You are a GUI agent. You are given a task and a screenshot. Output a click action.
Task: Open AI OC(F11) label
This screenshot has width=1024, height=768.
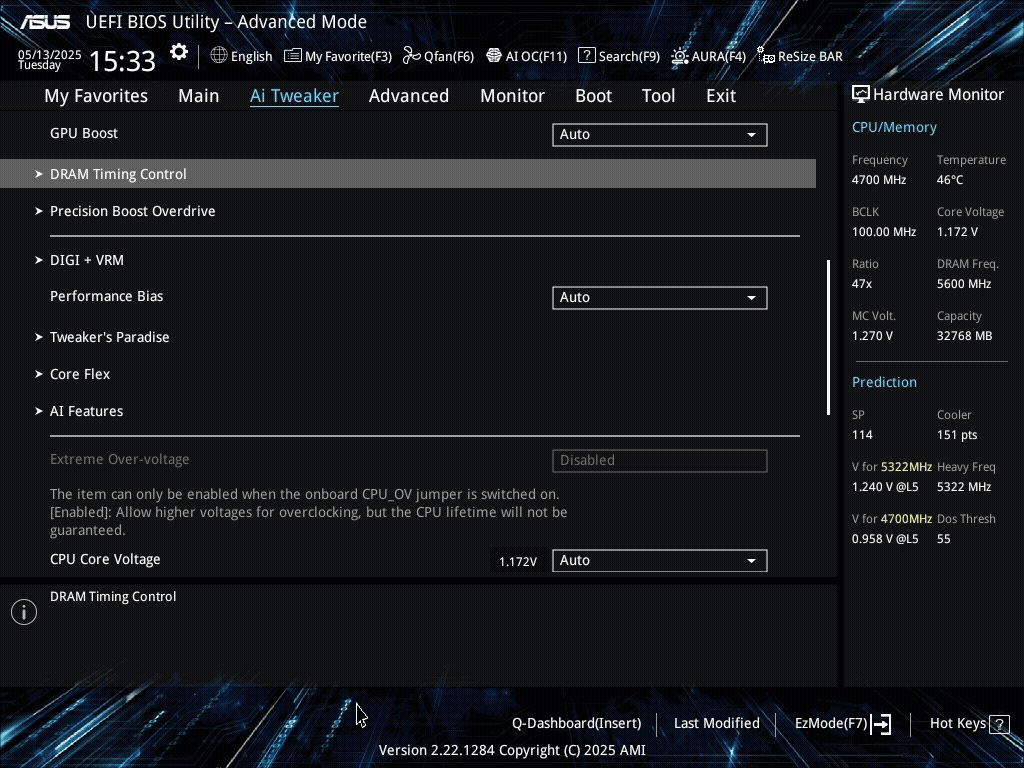pyautogui.click(x=536, y=57)
